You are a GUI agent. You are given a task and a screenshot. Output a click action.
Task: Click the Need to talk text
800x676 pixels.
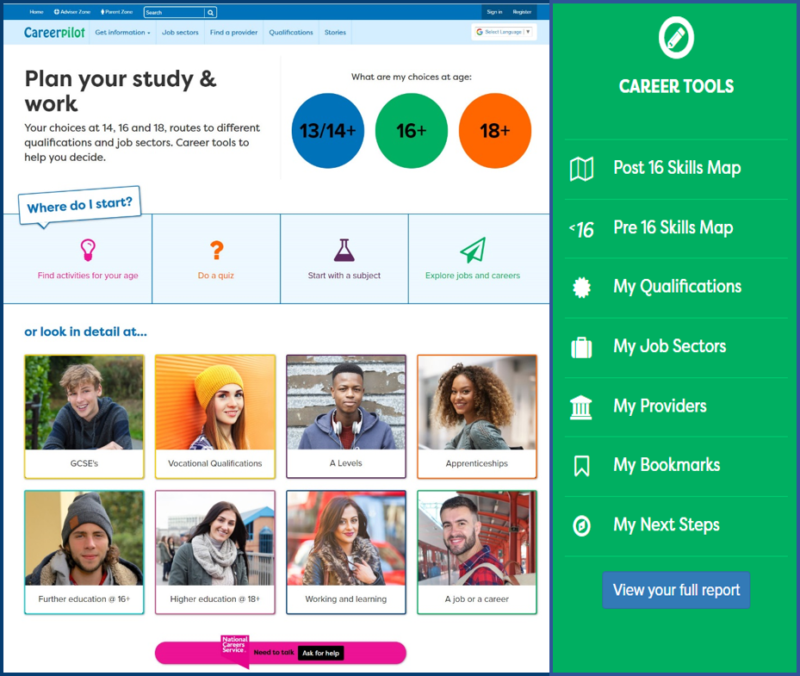(274, 653)
